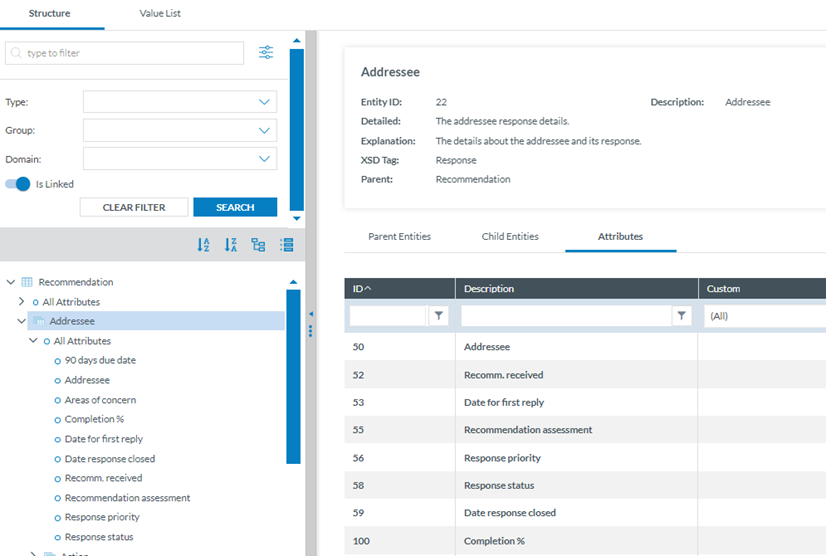Click the Recommendation table icon in tree
This screenshot has height=556, width=826.
coord(27,282)
